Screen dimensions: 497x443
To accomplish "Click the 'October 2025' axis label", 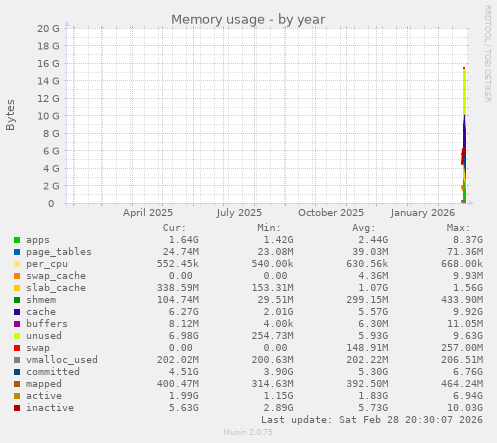I will [331, 213].
